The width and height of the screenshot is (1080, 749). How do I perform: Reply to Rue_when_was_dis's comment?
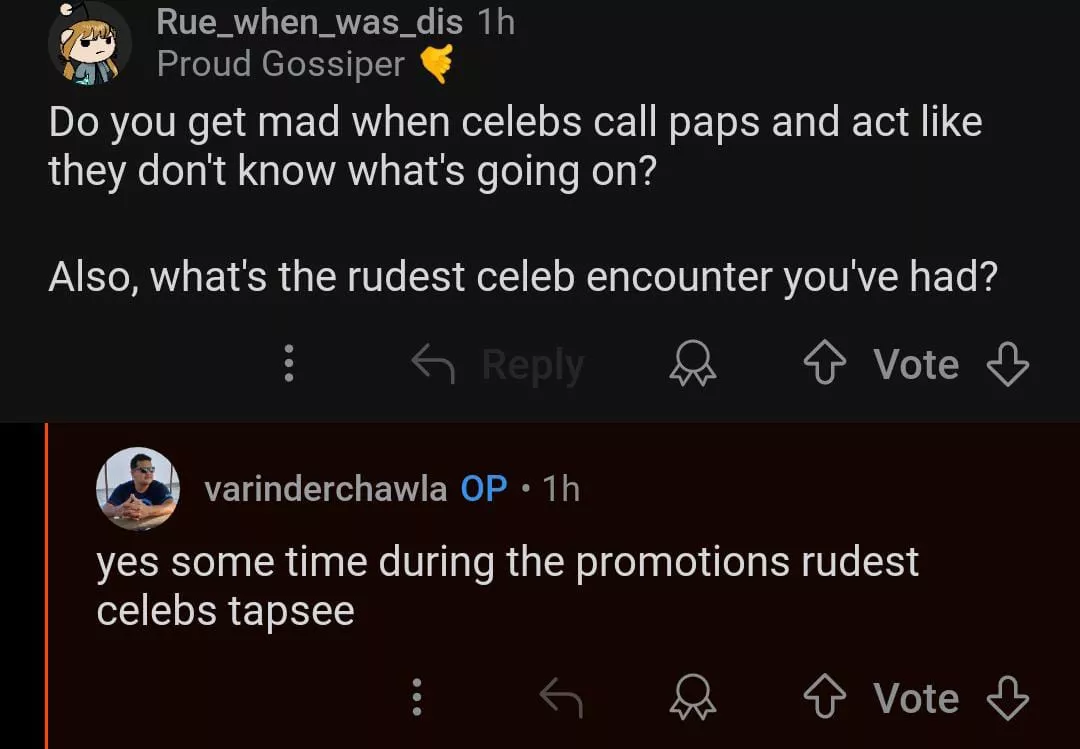click(500, 365)
